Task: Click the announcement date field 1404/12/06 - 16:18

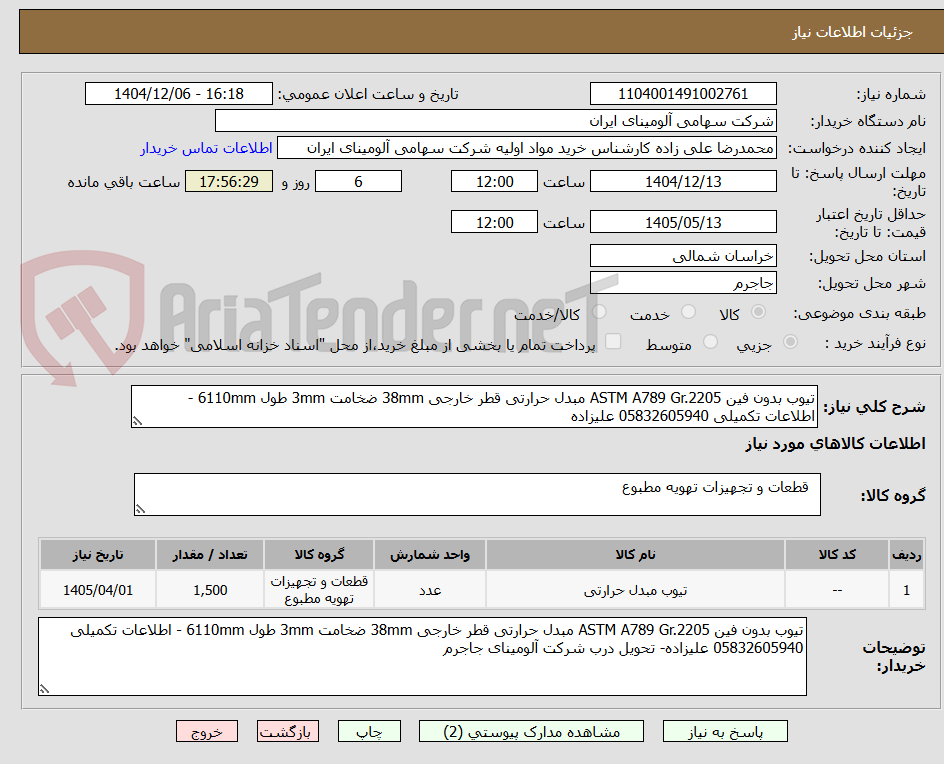Action: [x=179, y=94]
